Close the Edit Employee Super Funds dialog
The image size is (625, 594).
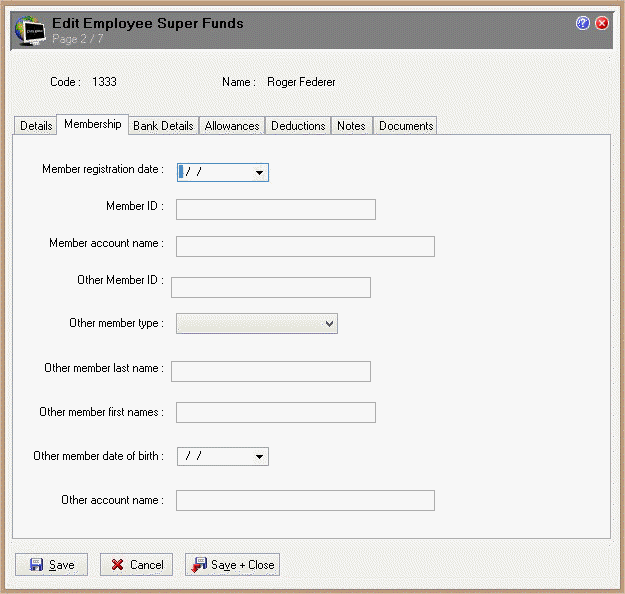click(601, 23)
